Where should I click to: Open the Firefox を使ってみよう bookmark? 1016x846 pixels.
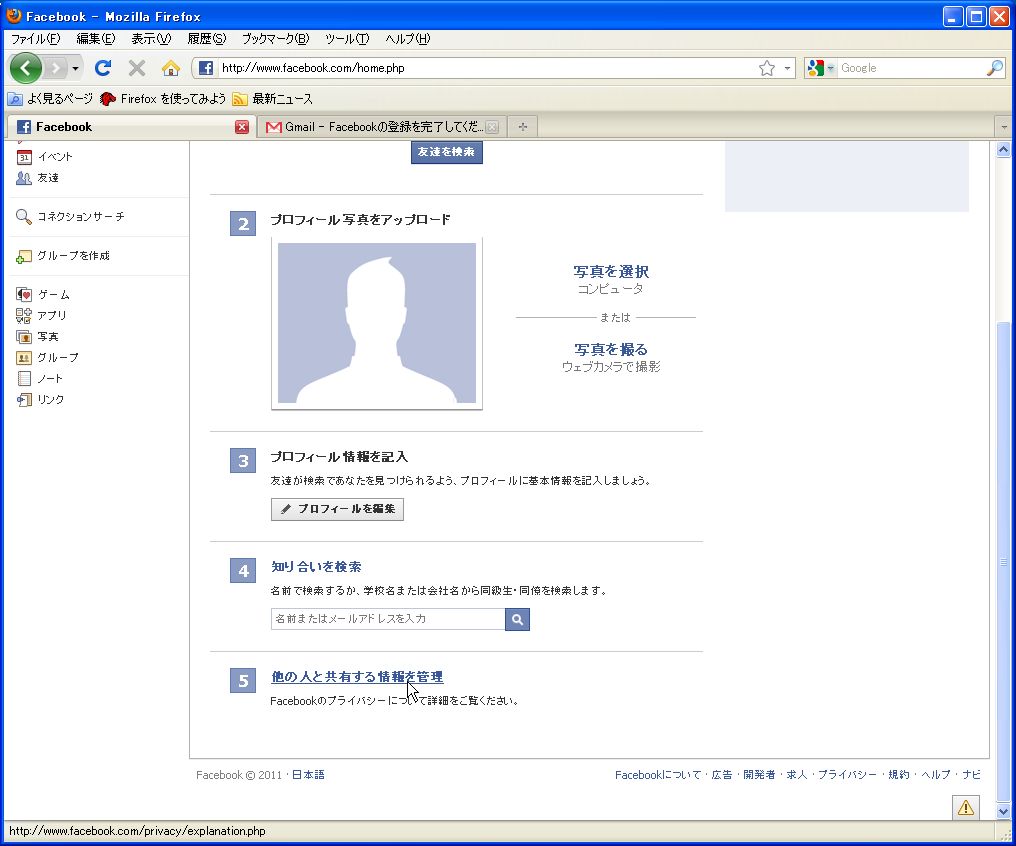(x=163, y=98)
